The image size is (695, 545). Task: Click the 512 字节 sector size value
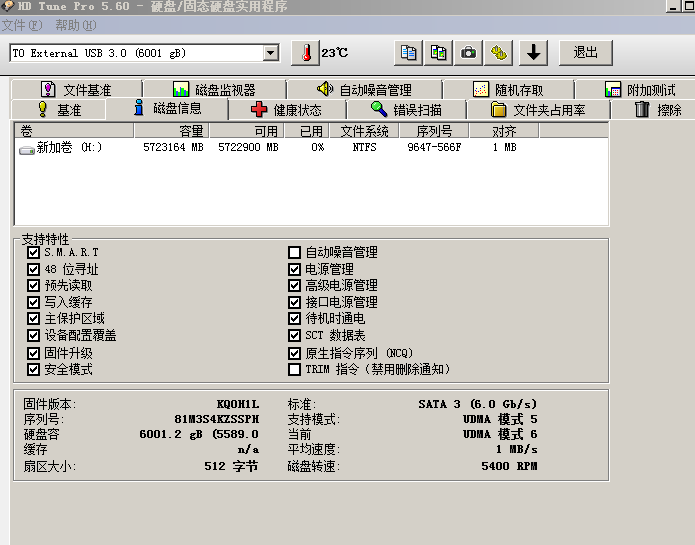231,466
